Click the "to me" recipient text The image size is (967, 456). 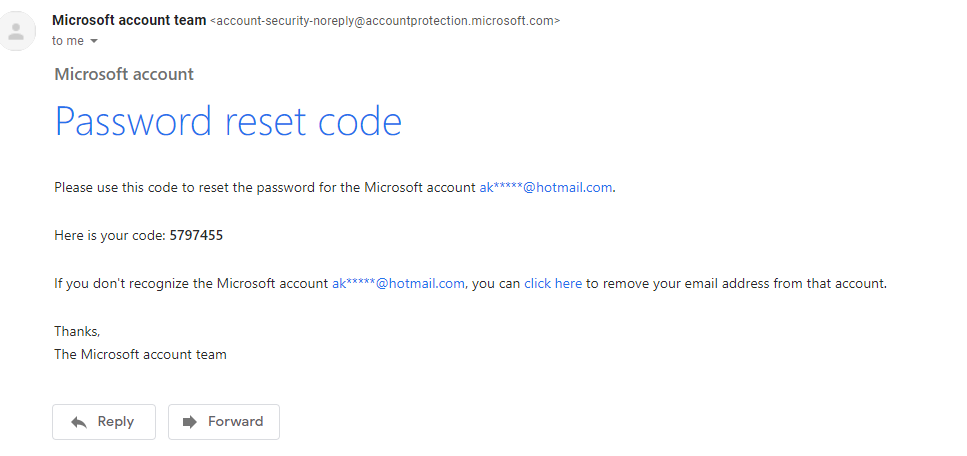67,41
